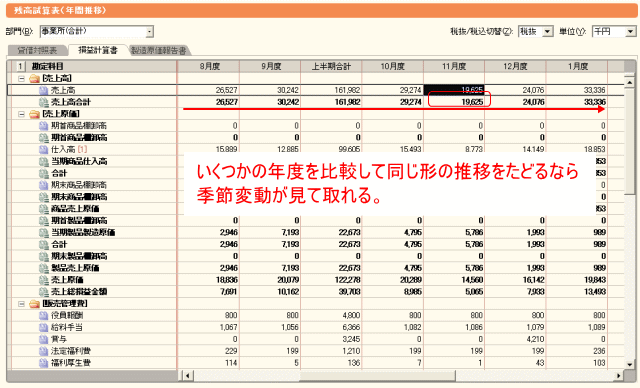The height and width of the screenshot is (388, 640).
Task: Click the 11月度 column header
Action: coord(454,66)
